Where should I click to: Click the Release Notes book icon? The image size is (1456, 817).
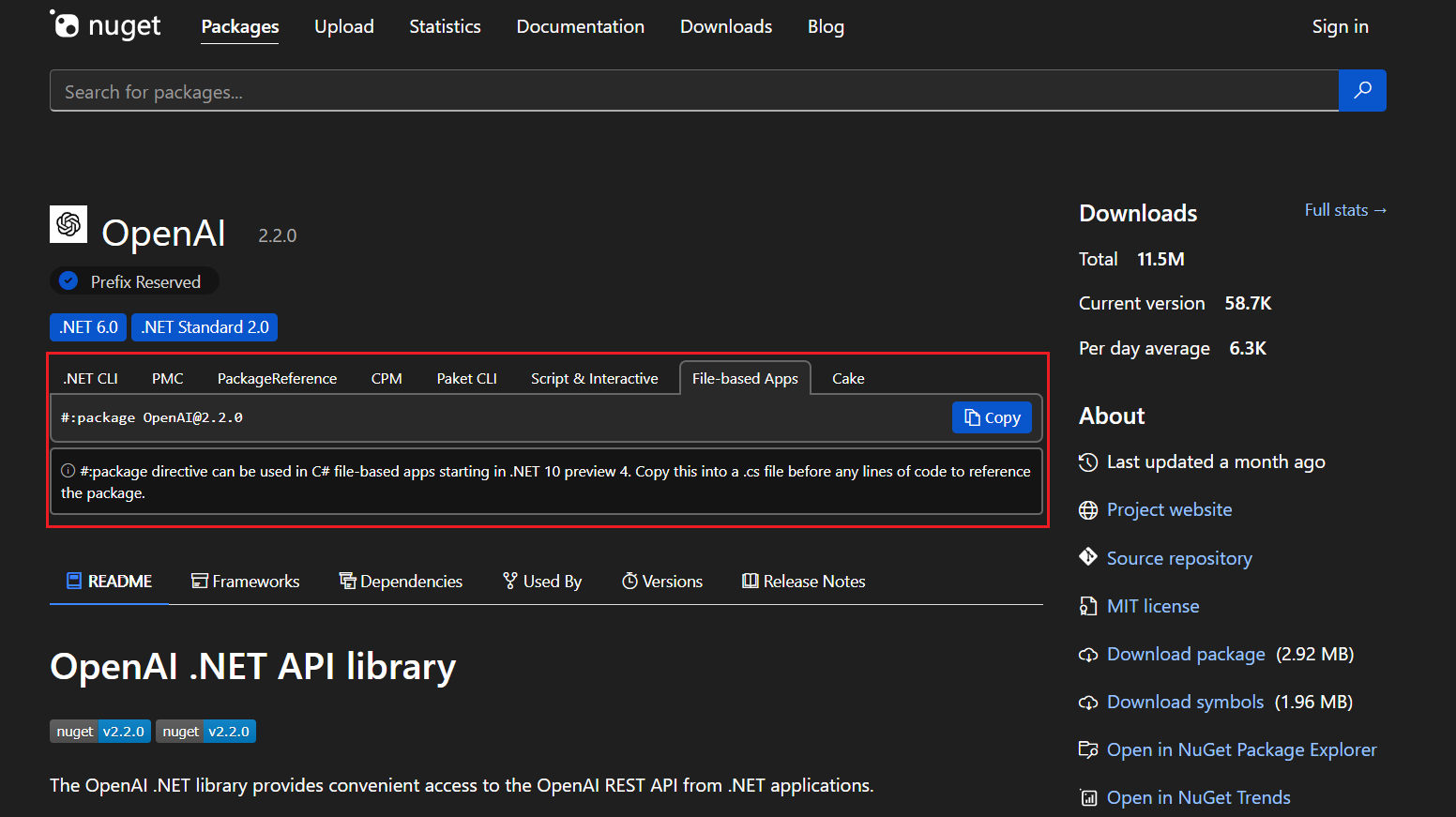[x=750, y=581]
